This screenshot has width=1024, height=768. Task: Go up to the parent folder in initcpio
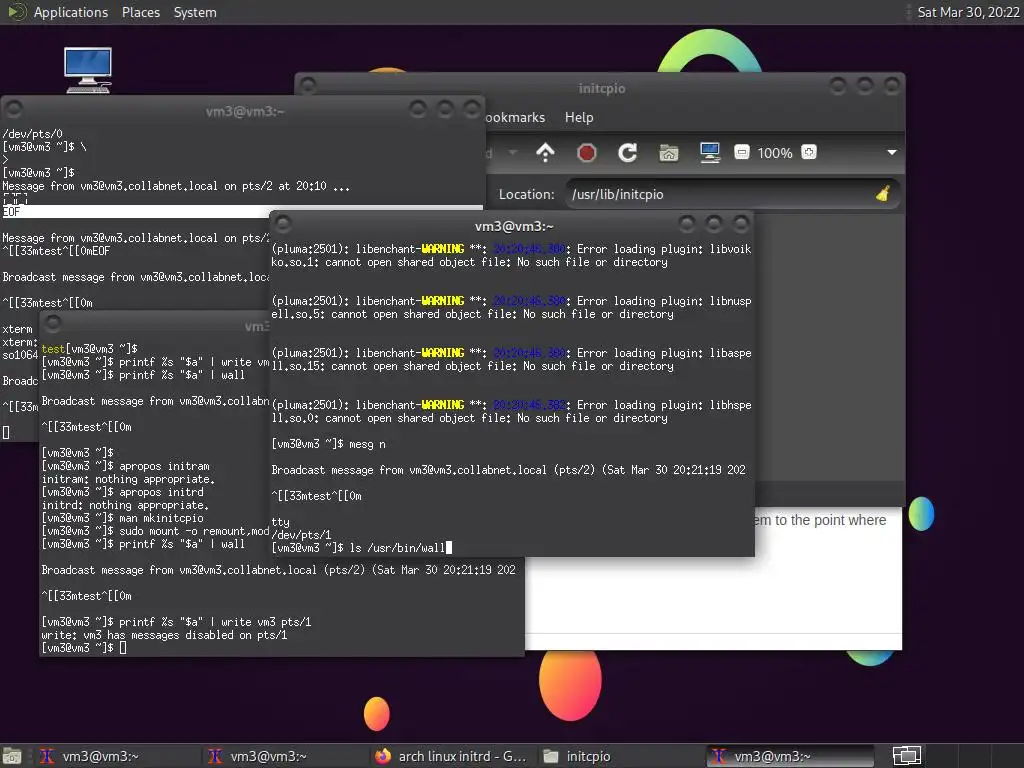545,153
